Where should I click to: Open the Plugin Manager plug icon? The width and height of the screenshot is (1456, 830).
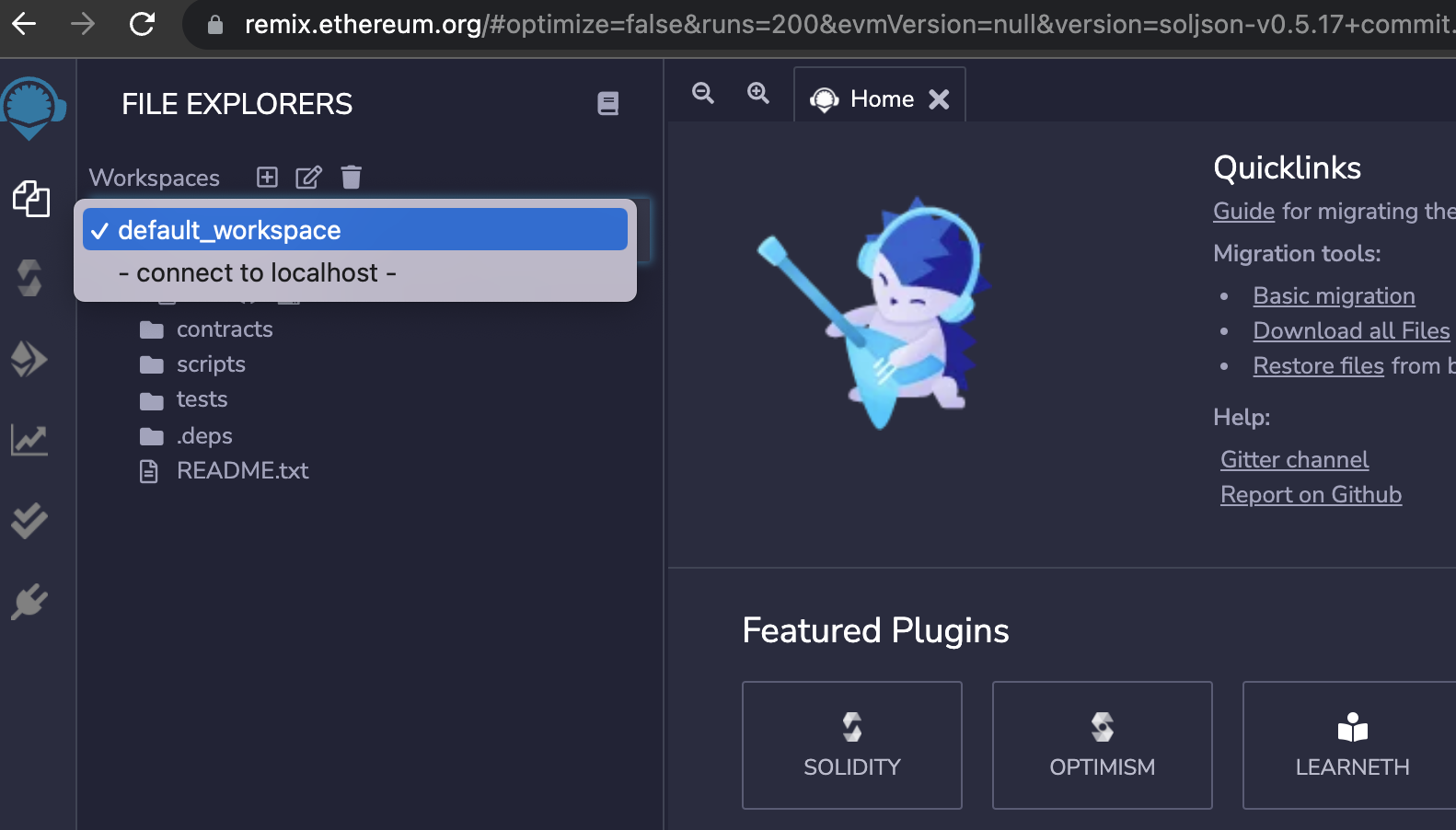click(x=29, y=602)
